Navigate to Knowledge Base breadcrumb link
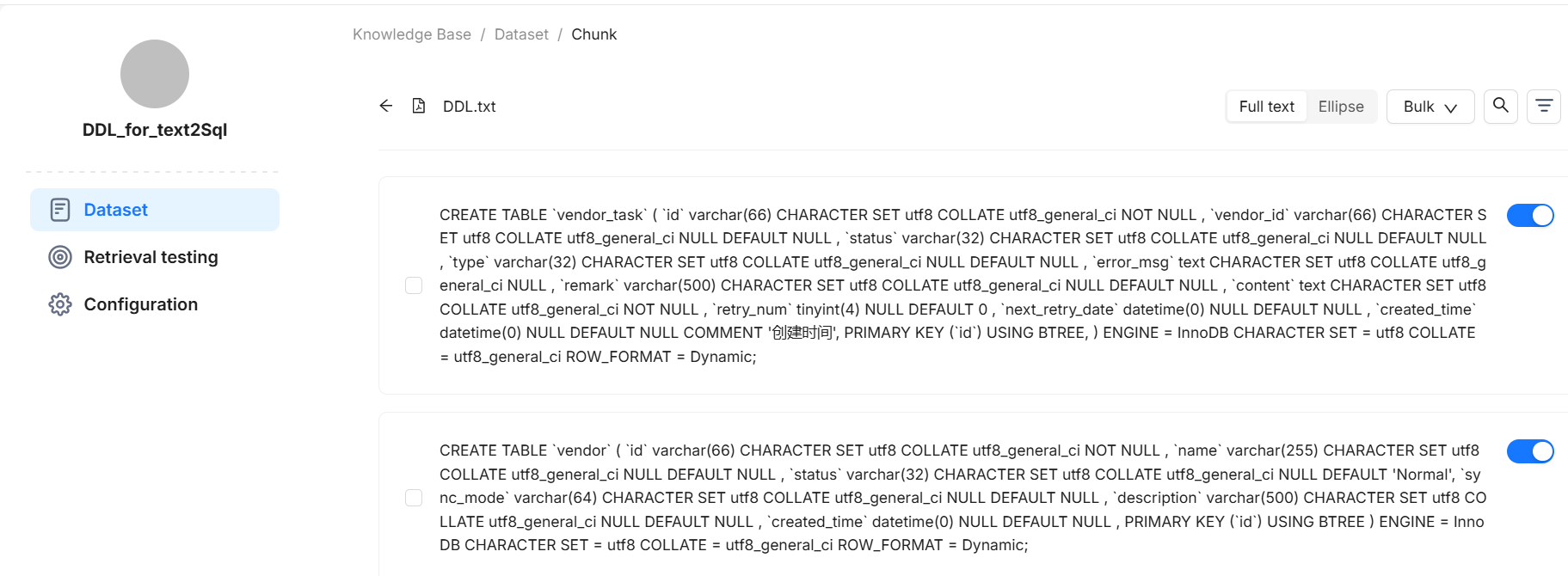The height and width of the screenshot is (576, 1568). (412, 34)
